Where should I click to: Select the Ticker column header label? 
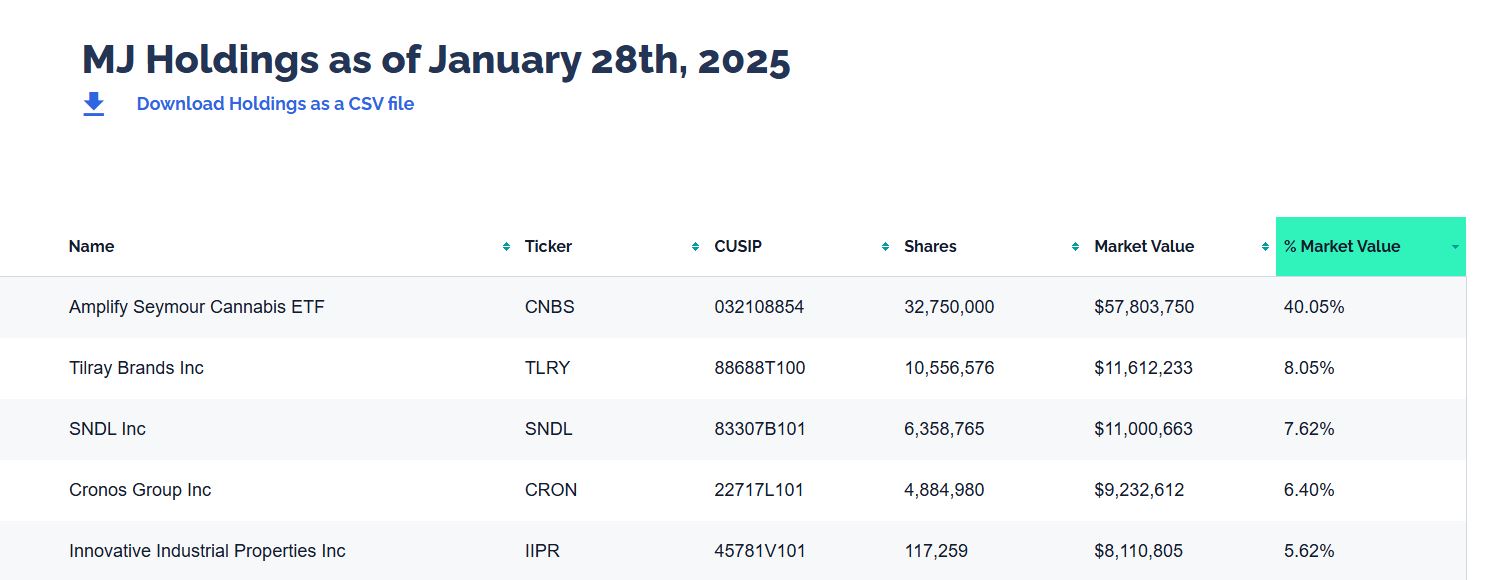[x=548, y=247]
